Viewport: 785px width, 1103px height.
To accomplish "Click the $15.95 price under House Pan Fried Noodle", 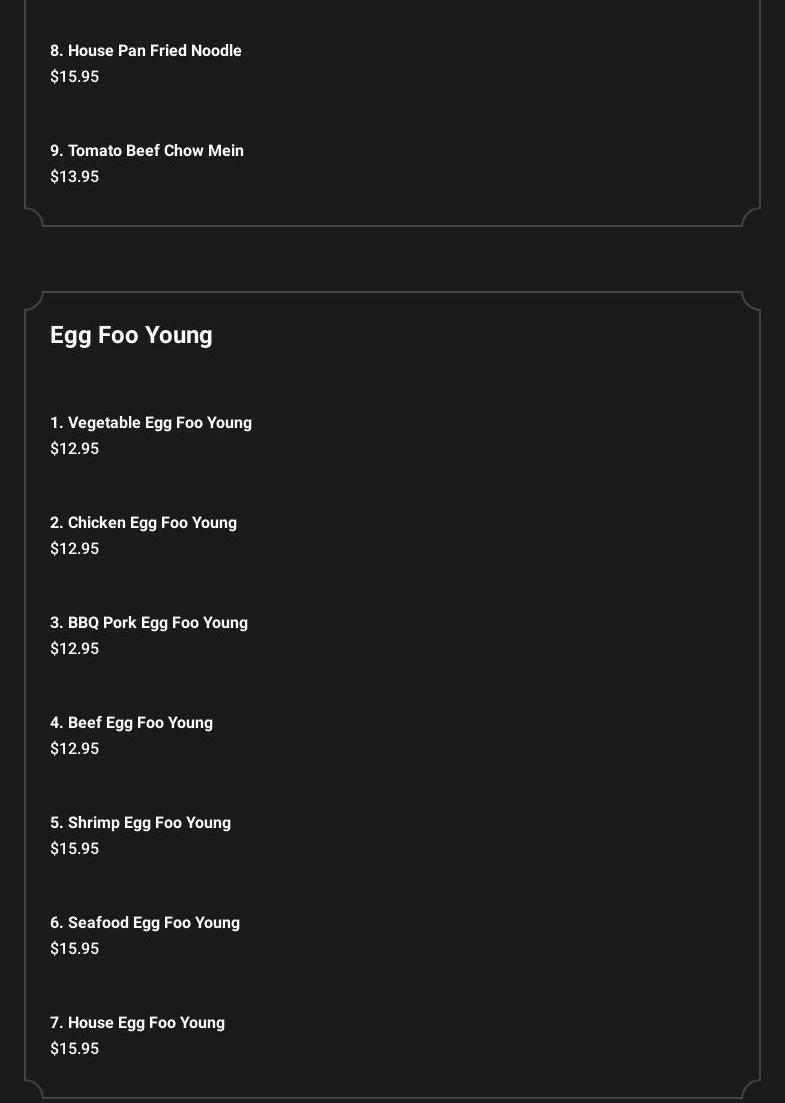I will [75, 77].
